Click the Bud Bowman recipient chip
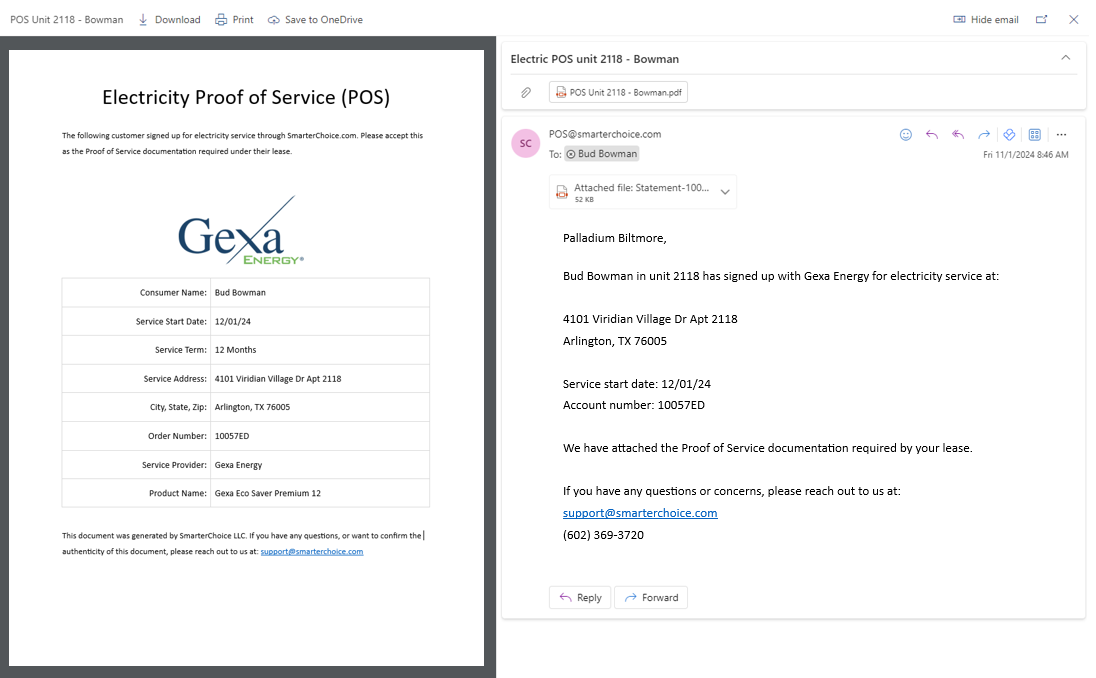 point(601,154)
